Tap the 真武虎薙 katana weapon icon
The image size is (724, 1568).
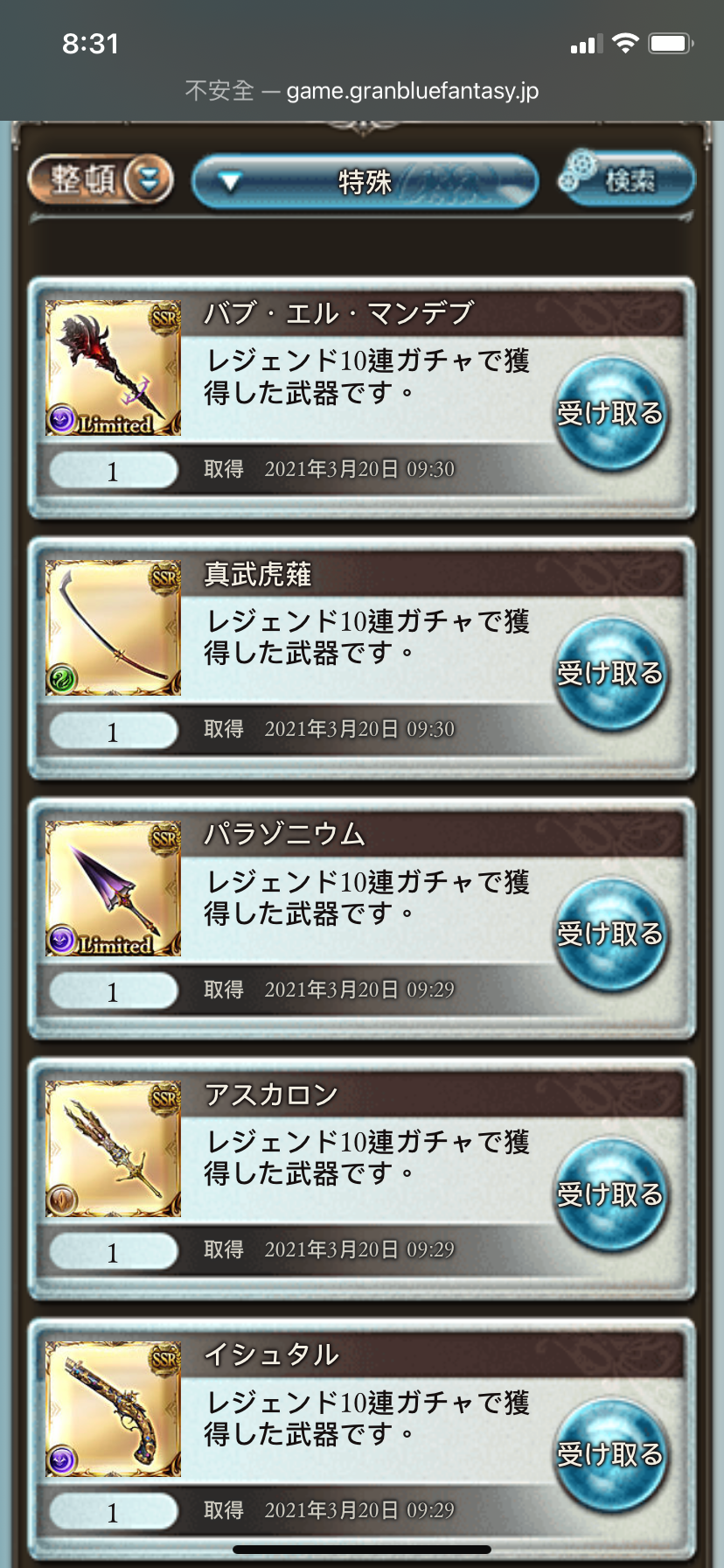pyautogui.click(x=113, y=628)
